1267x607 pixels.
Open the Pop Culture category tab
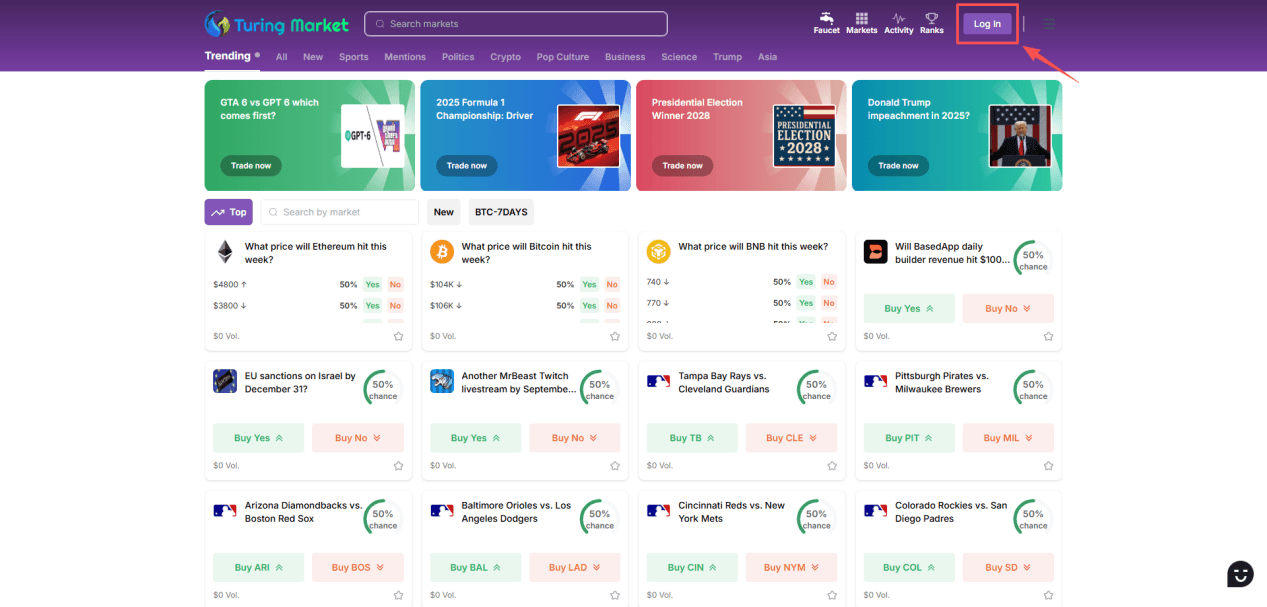click(563, 57)
